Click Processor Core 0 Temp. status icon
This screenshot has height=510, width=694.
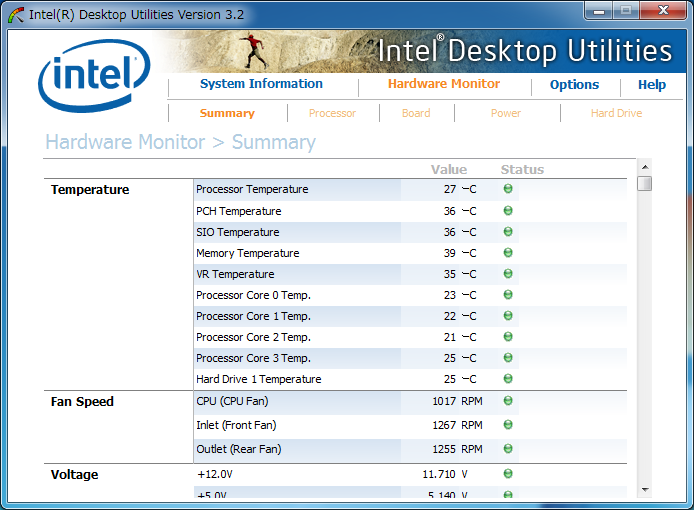(508, 294)
